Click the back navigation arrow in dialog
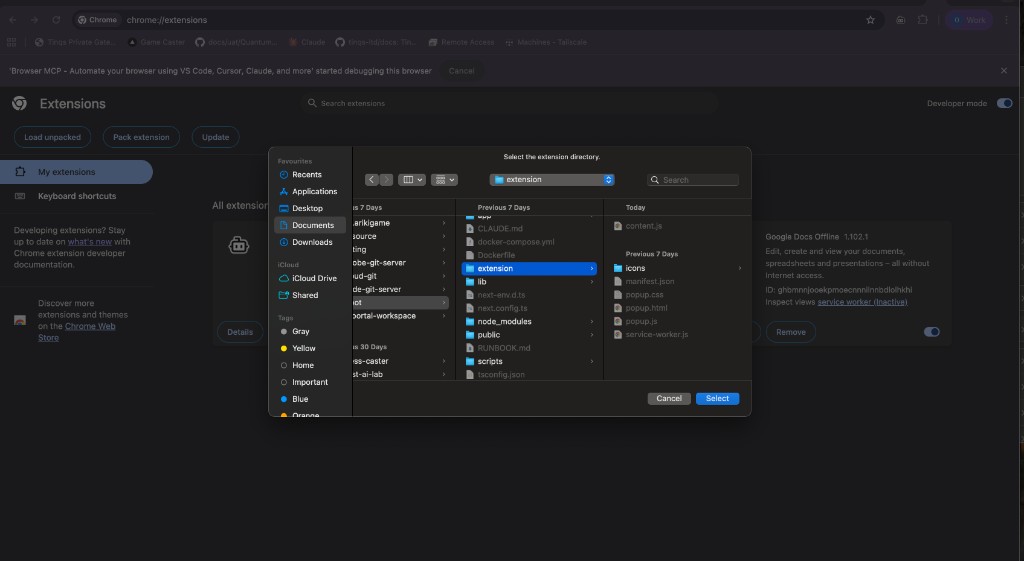 point(372,180)
